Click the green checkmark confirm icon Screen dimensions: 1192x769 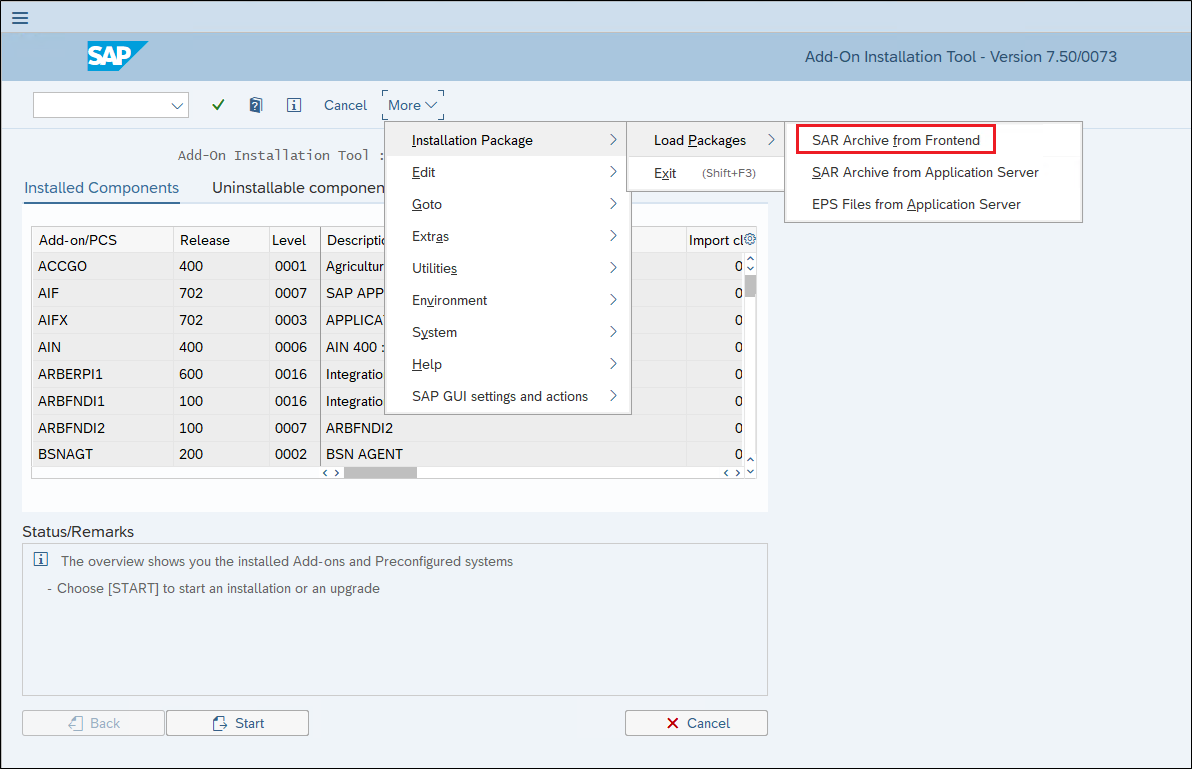pyautogui.click(x=218, y=105)
